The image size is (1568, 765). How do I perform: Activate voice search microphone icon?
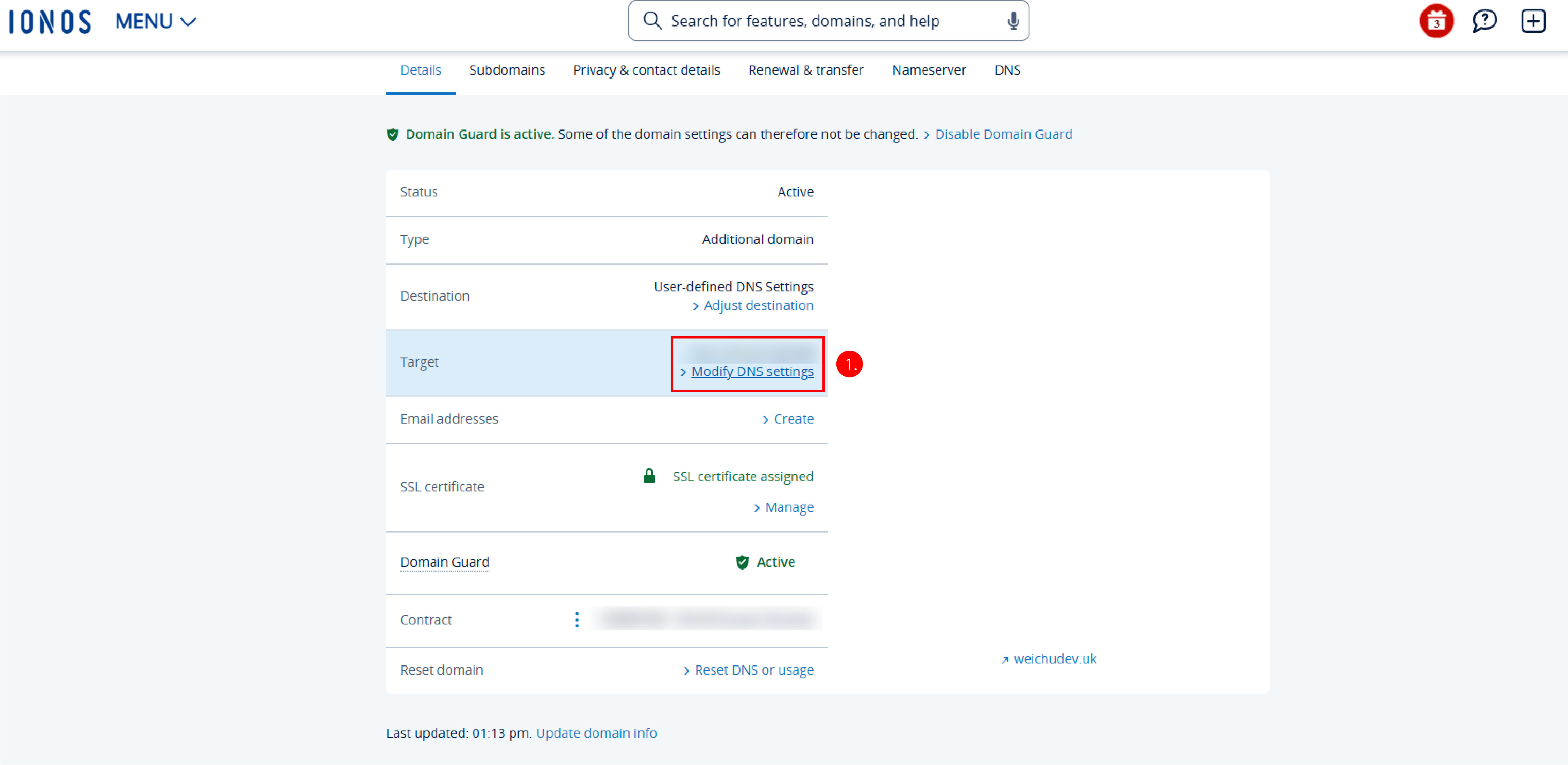pos(1013,21)
